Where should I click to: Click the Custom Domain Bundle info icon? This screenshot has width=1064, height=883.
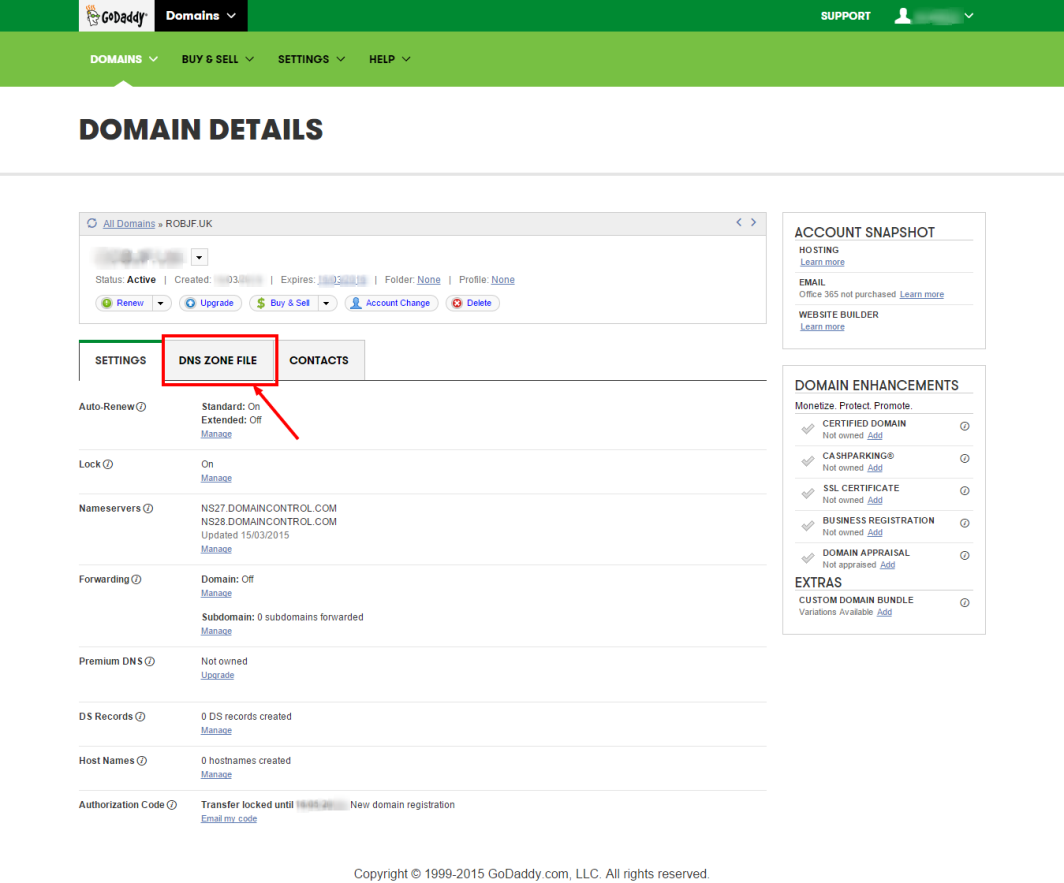[964, 602]
